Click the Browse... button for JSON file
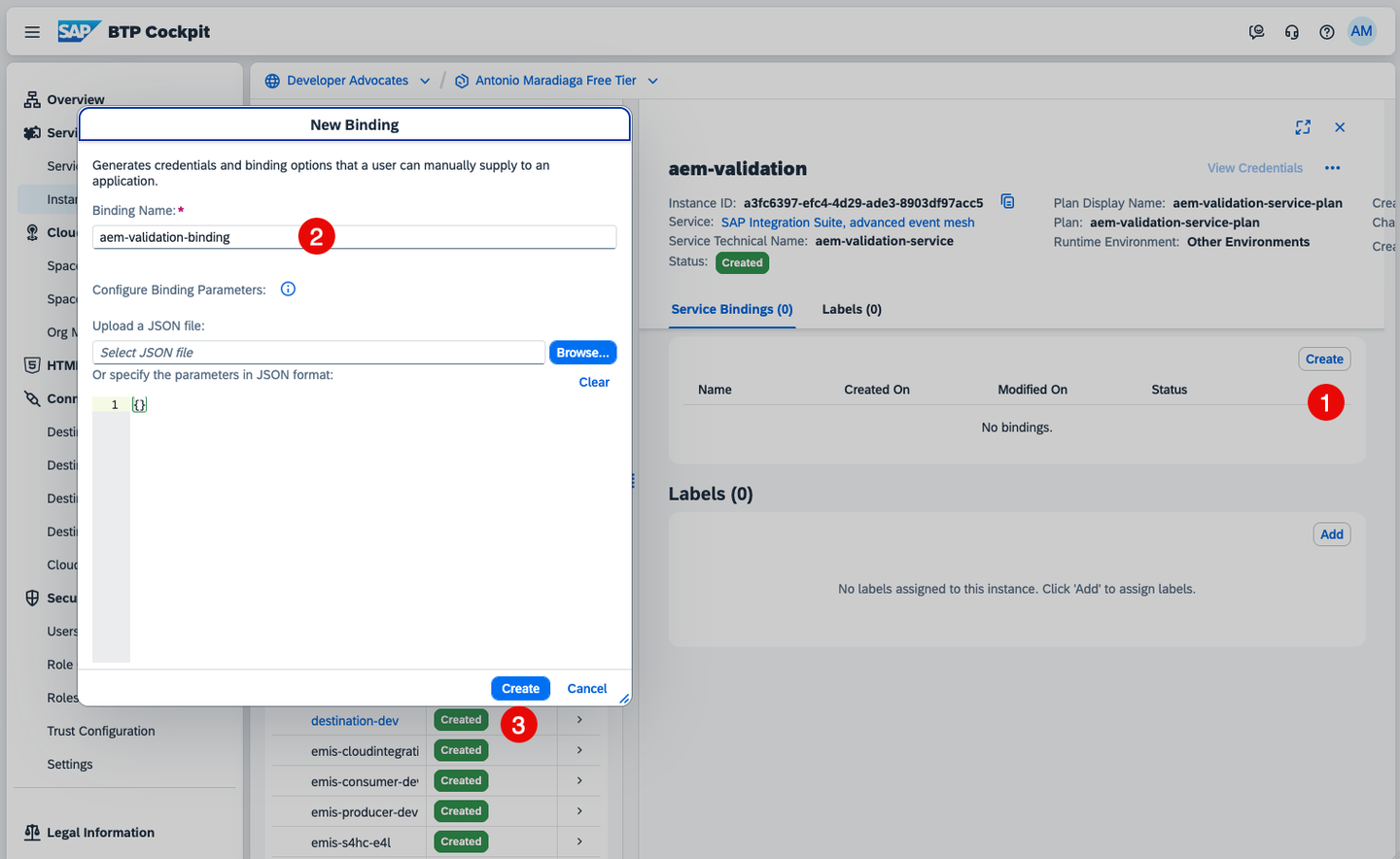Screen dimensions: 1400x859 click(x=582, y=353)
